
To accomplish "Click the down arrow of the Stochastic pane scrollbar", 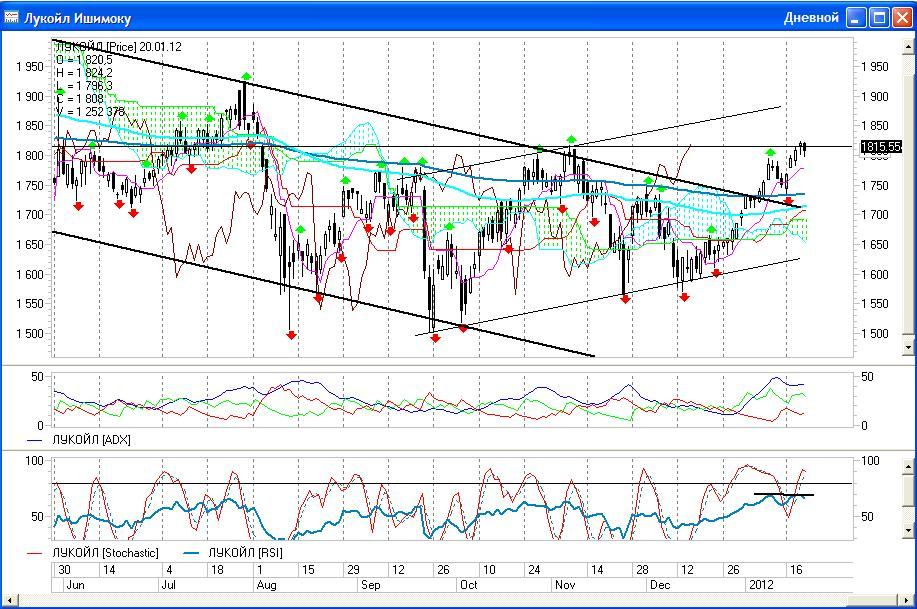I will point(908,531).
